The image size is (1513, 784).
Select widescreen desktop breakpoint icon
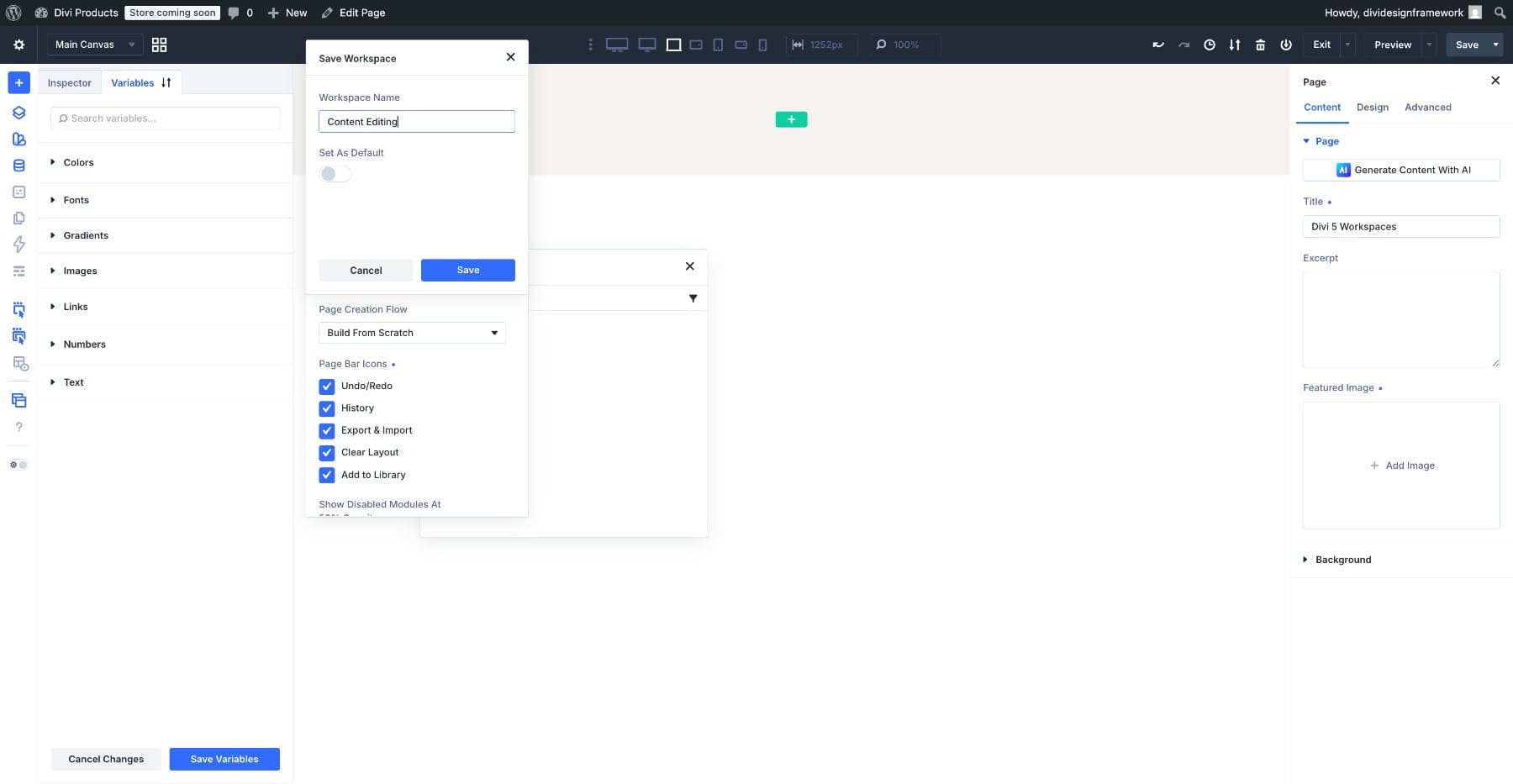pos(617,45)
